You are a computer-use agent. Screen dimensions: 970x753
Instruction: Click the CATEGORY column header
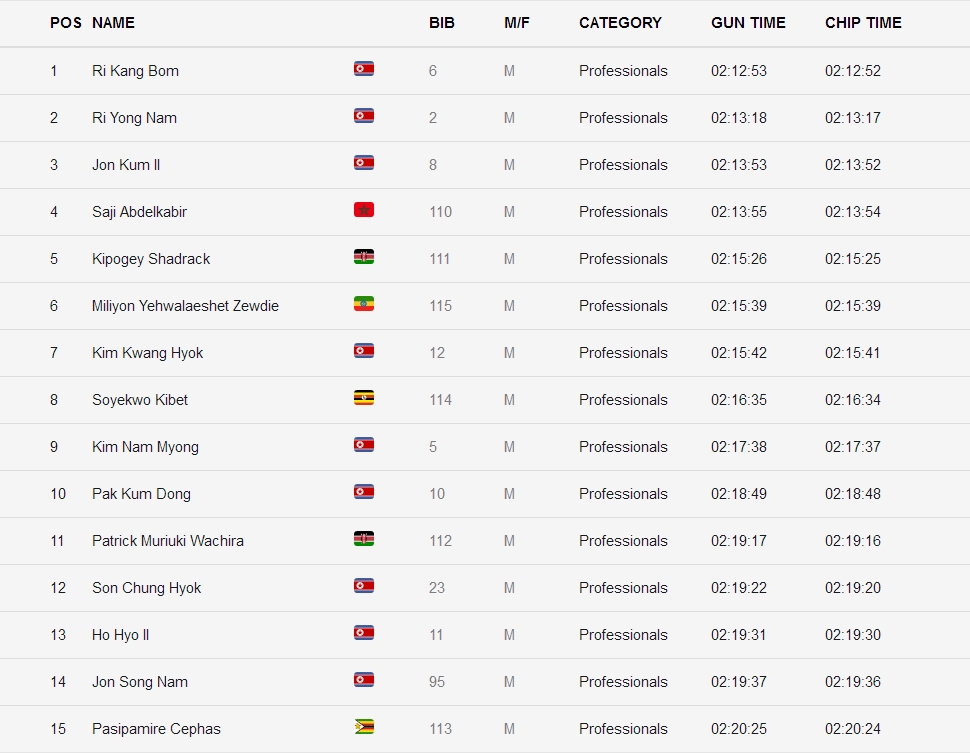point(620,23)
